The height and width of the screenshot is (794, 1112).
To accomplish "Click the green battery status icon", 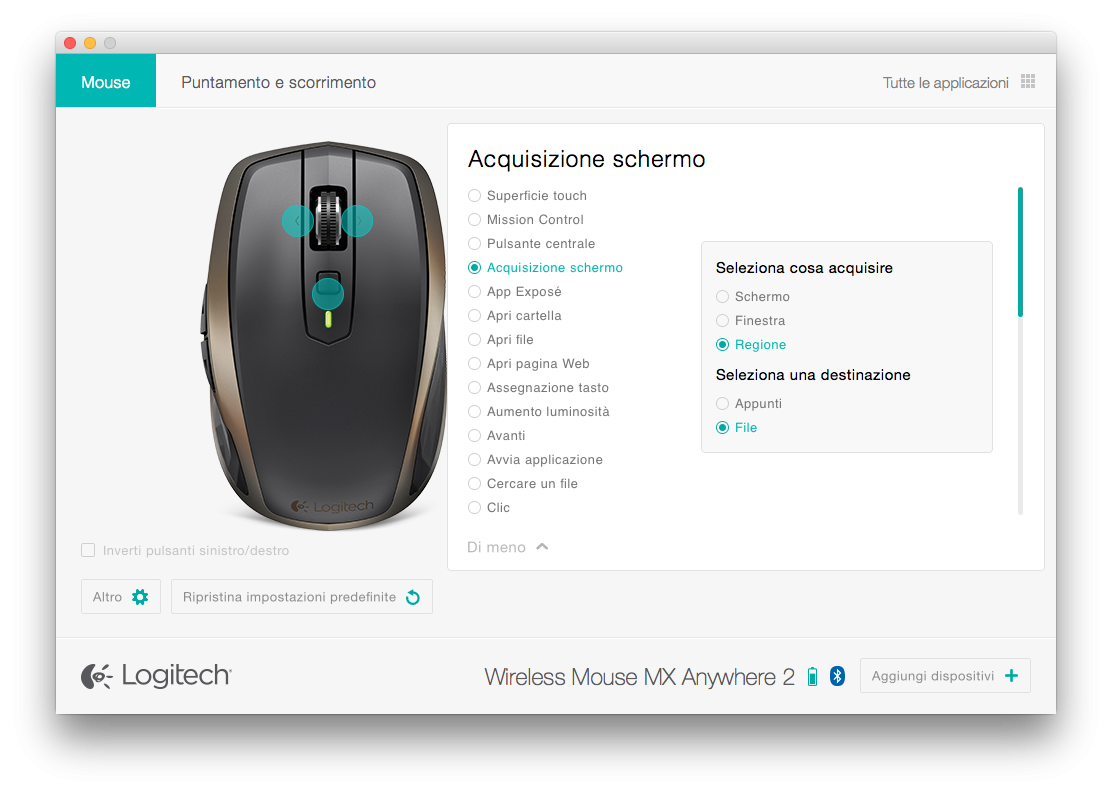I will (813, 676).
